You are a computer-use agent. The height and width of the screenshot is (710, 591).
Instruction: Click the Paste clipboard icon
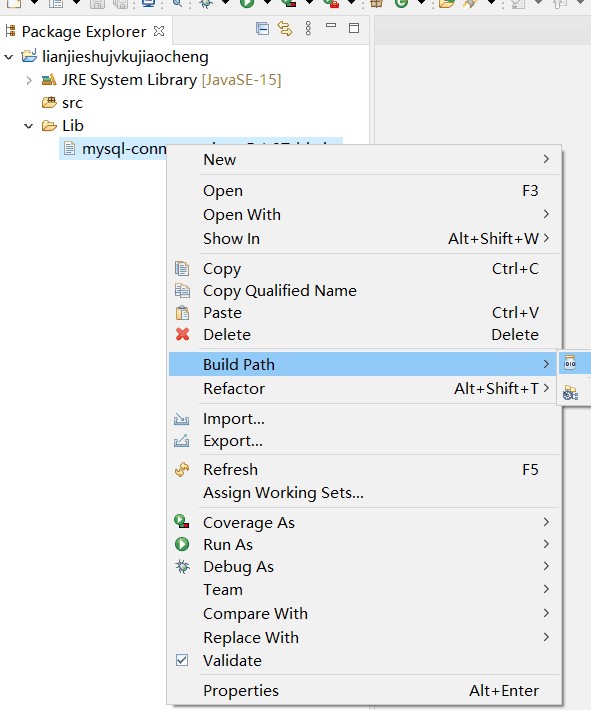coord(182,312)
